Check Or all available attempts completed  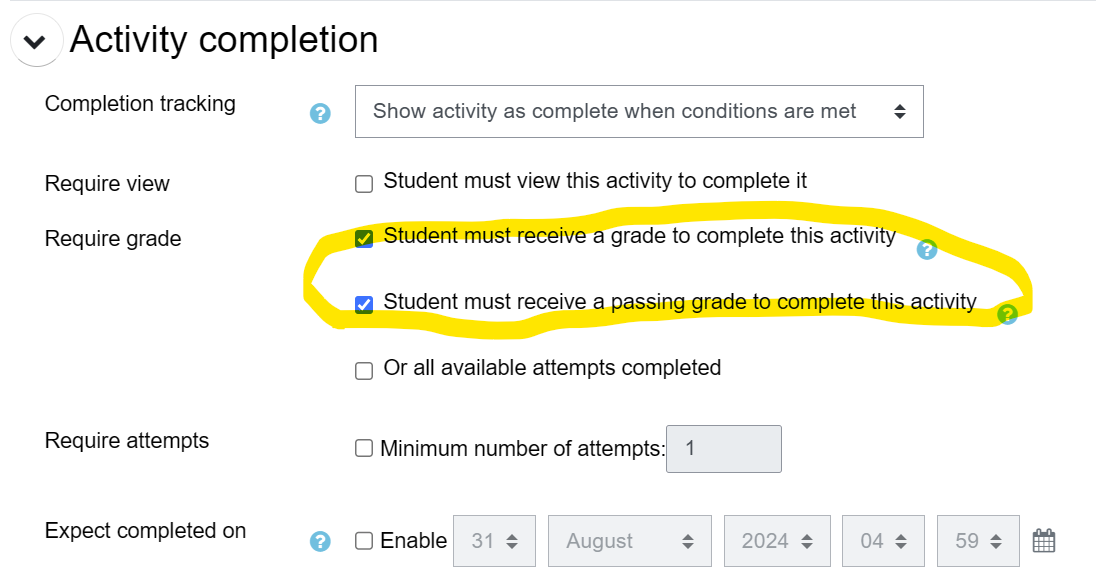364,370
